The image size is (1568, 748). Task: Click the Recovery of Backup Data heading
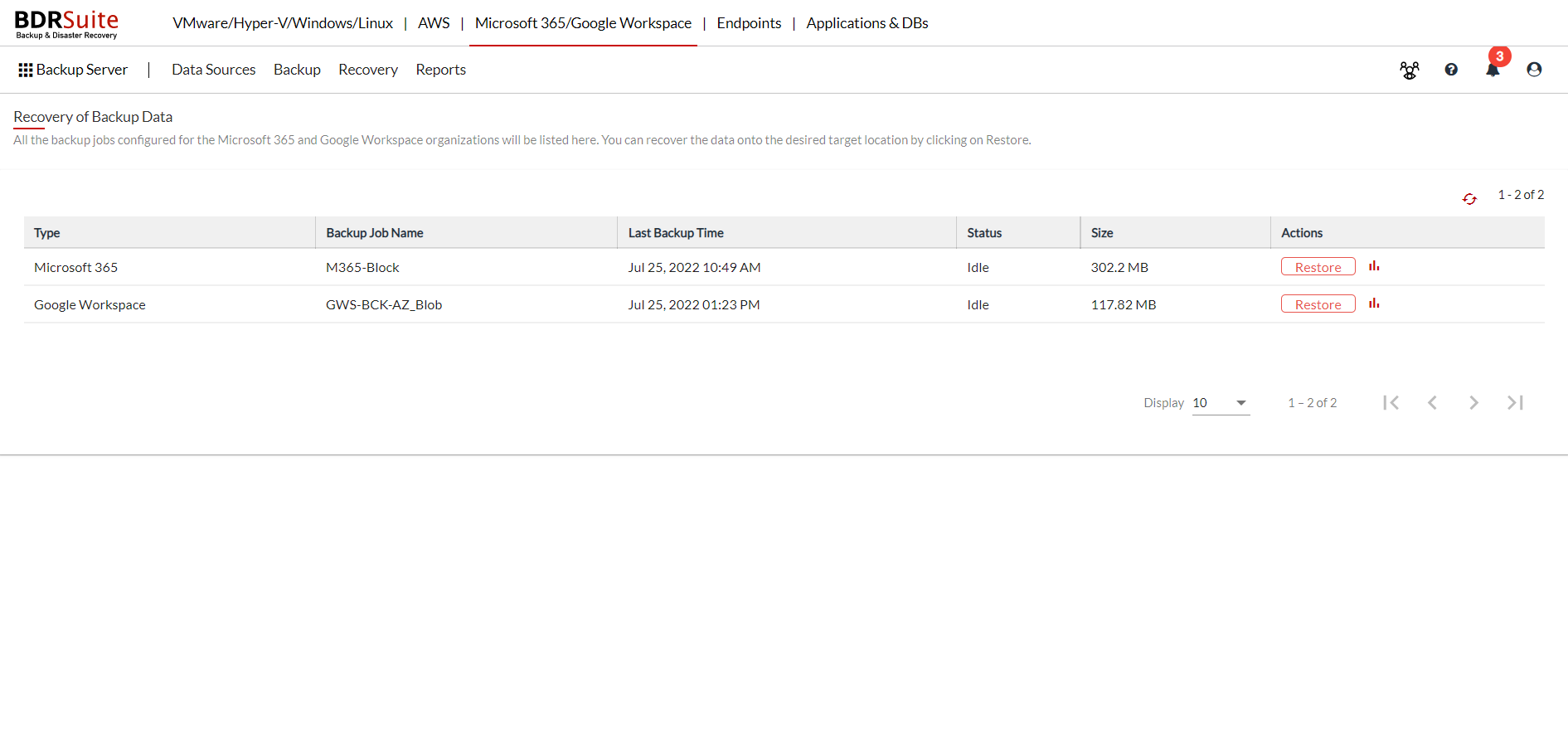[x=93, y=117]
